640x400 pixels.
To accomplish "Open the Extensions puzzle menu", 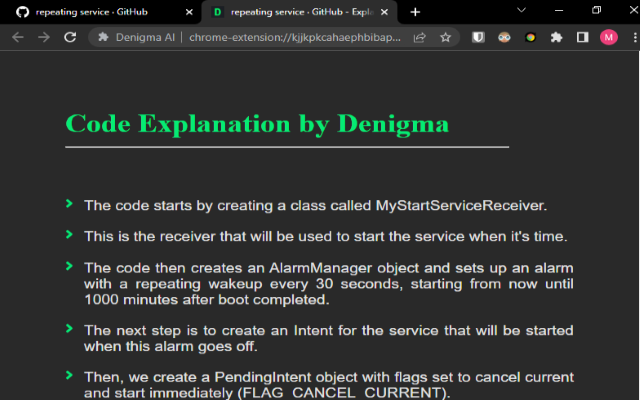I will [556, 38].
